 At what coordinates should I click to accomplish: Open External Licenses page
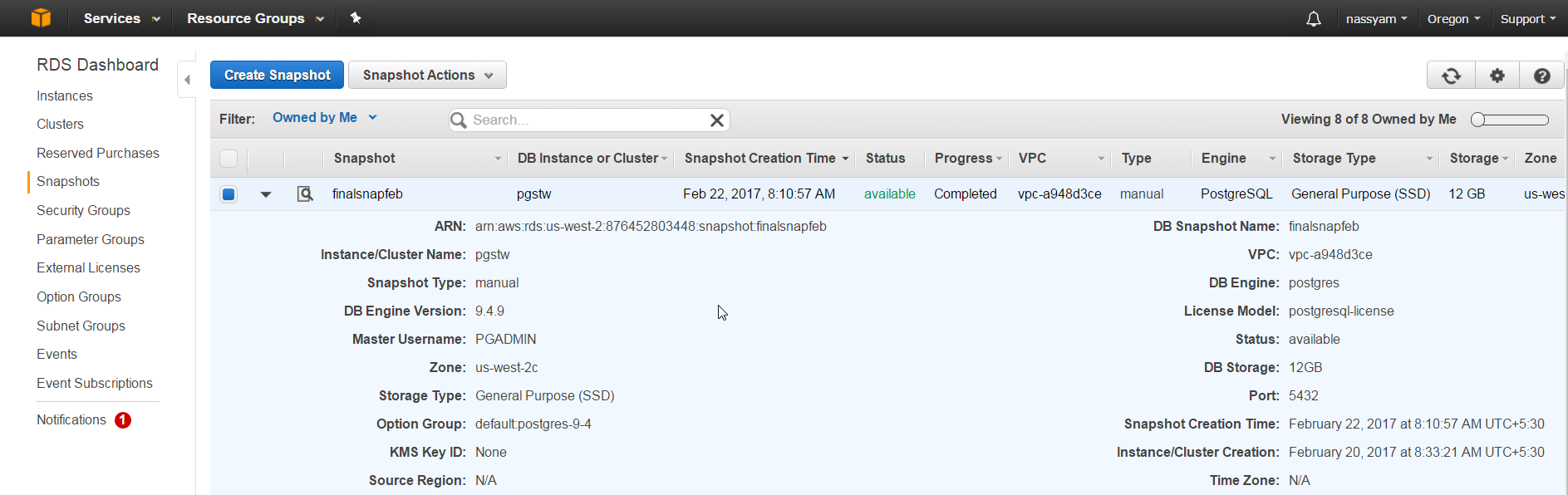click(x=88, y=268)
